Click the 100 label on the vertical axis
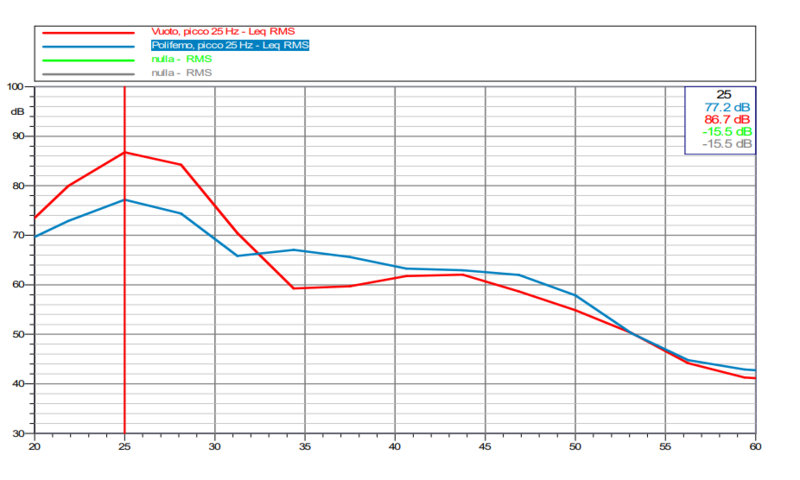The width and height of the screenshot is (800, 480). (15, 87)
